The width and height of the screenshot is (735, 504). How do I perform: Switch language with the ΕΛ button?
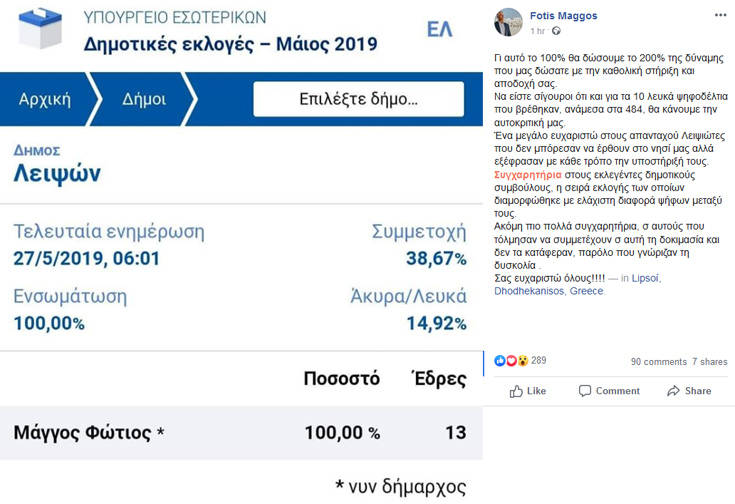pos(439,29)
